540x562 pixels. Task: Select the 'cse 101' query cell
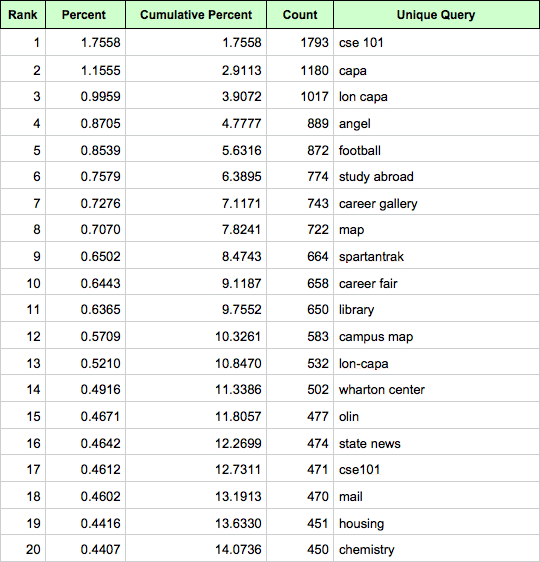[436, 43]
